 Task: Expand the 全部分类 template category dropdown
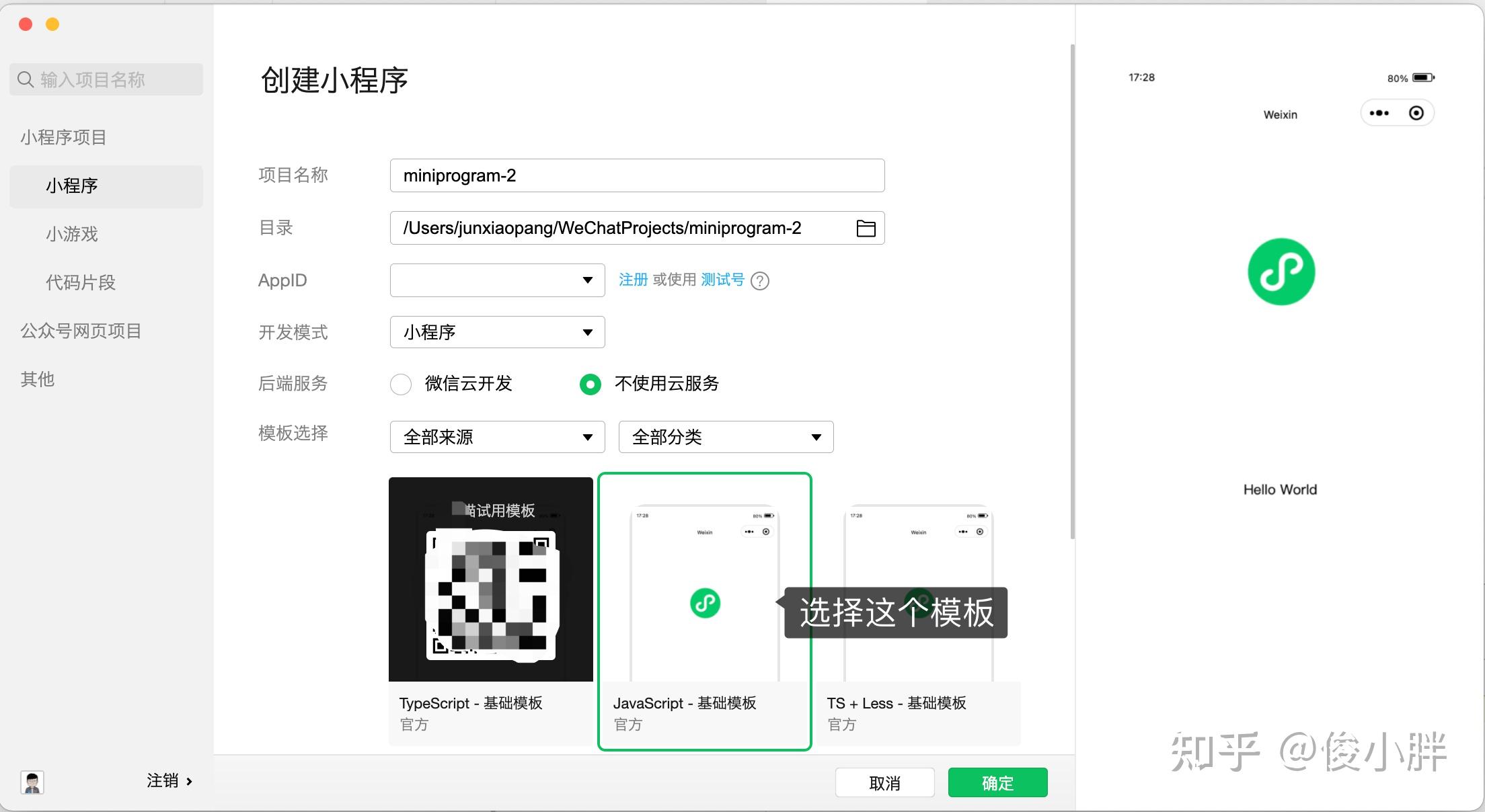point(726,437)
